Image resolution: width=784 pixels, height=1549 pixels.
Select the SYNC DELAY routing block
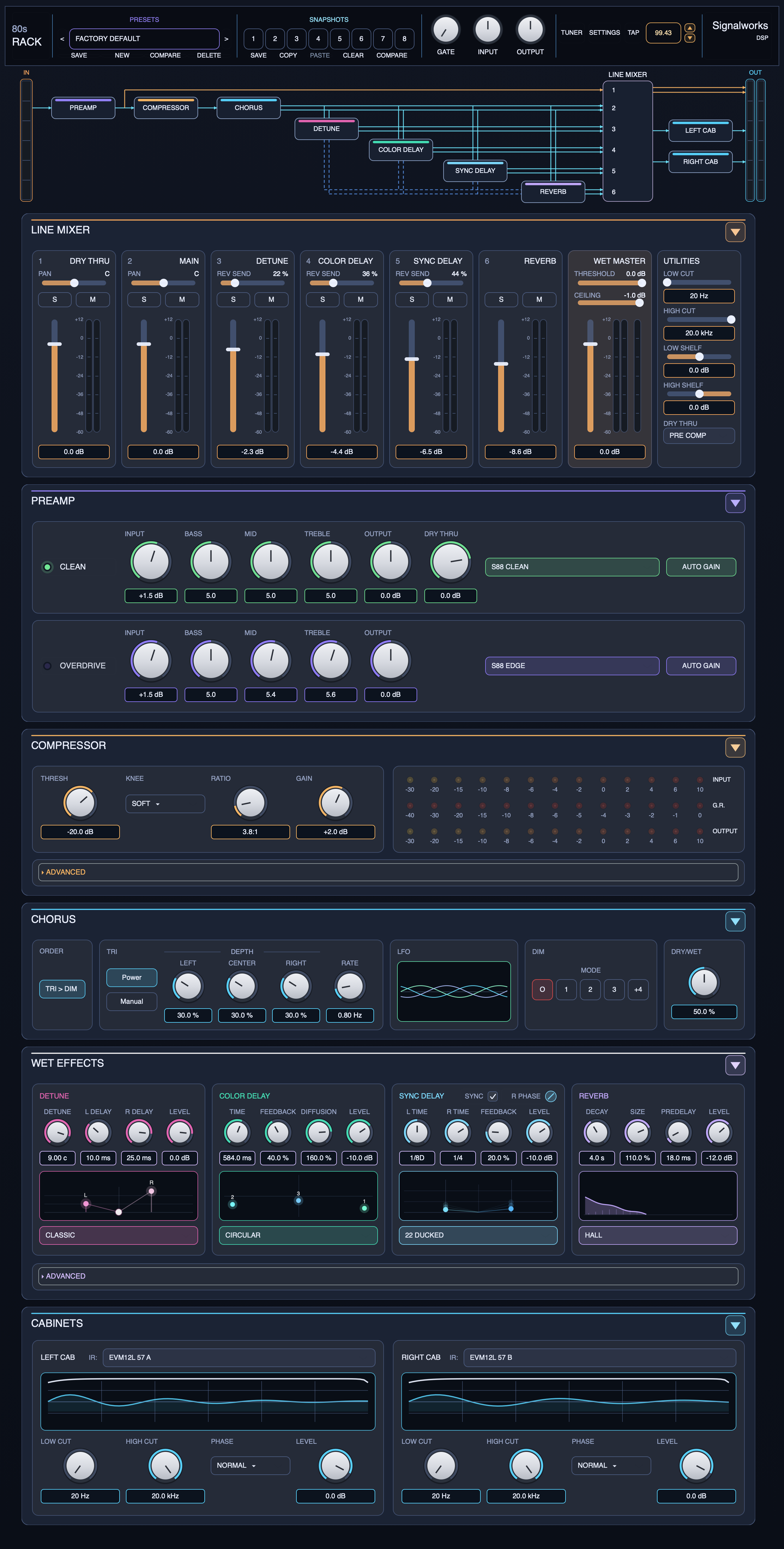475,171
